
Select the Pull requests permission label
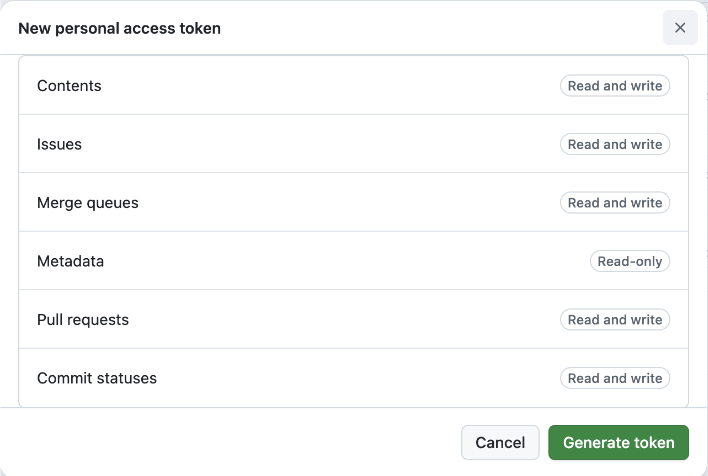pyautogui.click(x=82, y=320)
